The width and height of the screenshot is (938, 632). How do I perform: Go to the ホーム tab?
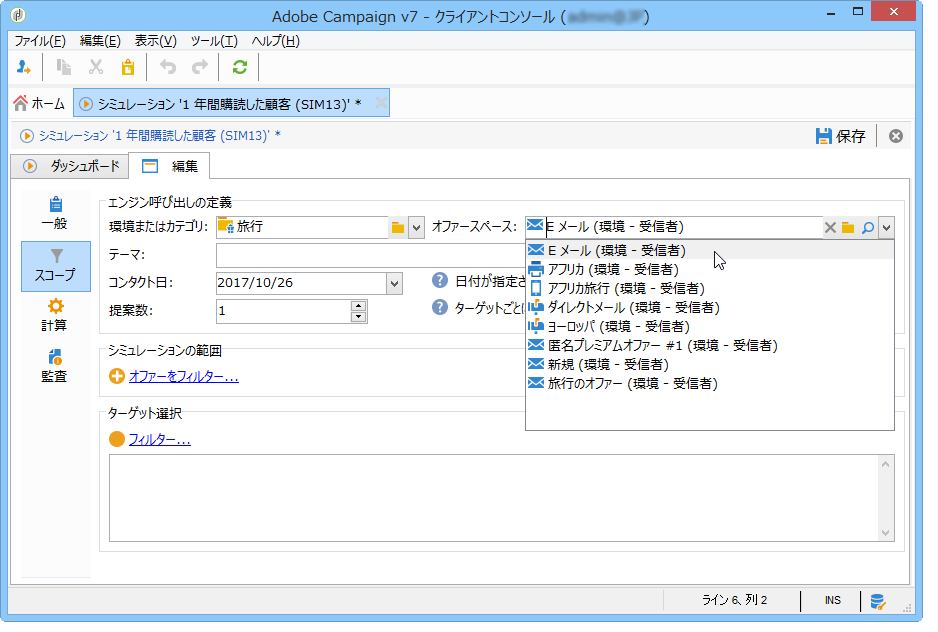tap(39, 104)
